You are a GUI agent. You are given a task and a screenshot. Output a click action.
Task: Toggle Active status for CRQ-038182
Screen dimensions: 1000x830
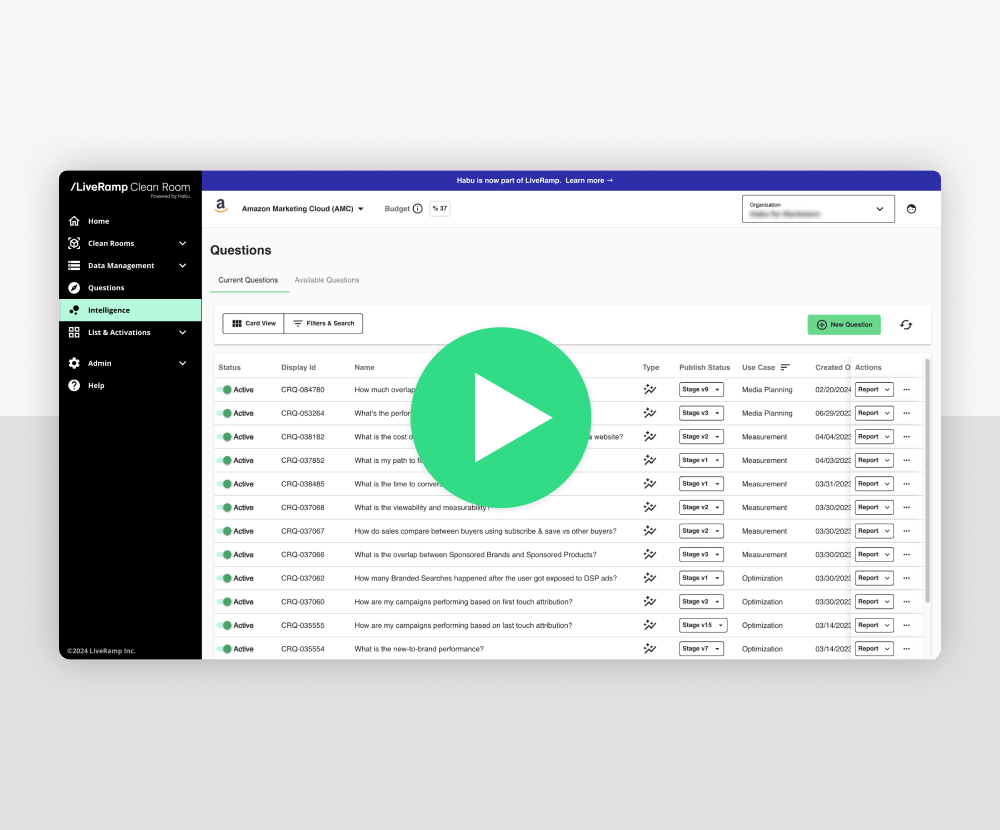224,437
